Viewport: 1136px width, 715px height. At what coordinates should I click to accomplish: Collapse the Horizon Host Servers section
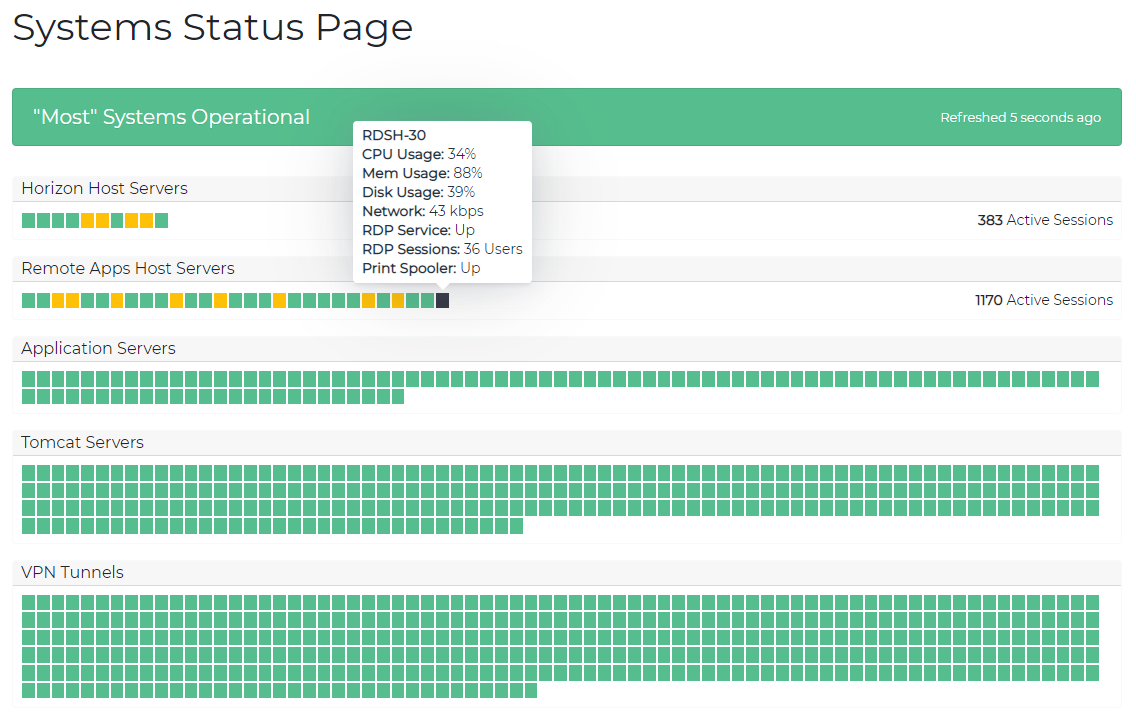click(103, 188)
